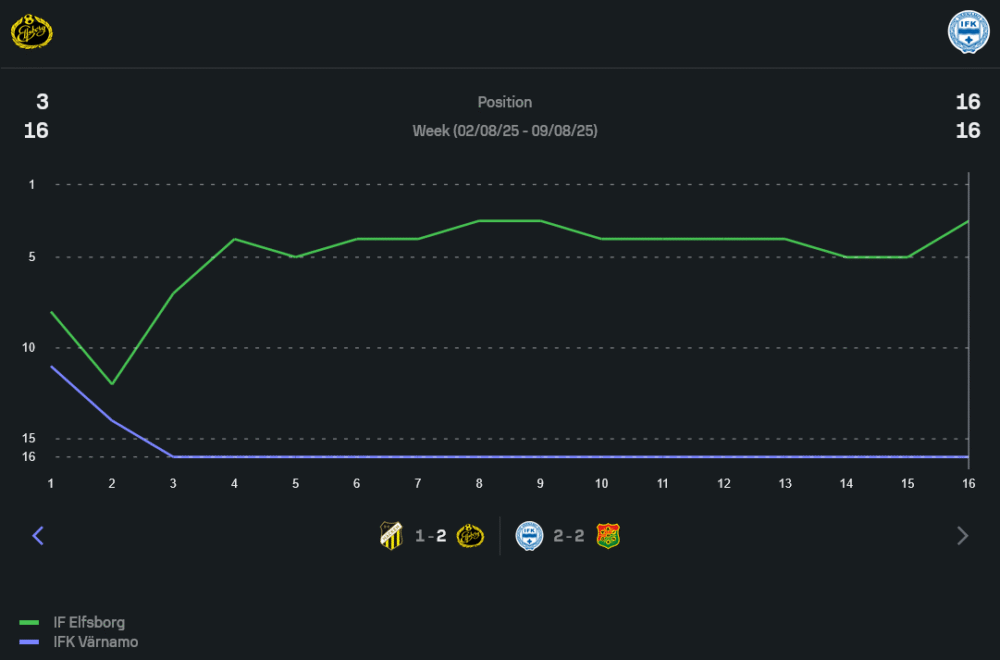This screenshot has height=660, width=1000.
Task: Open the 1-2 match result
Action: coord(431,536)
